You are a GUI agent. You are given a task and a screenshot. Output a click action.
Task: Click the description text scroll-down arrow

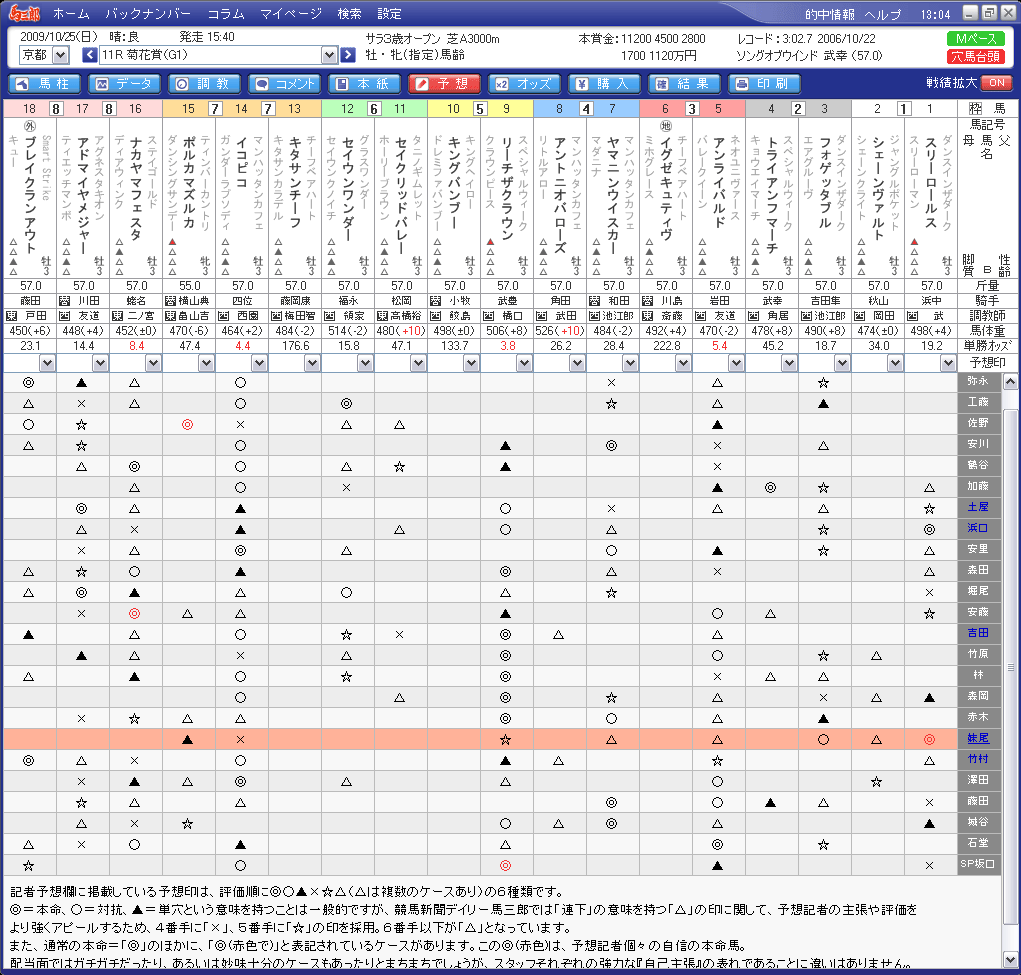coord(1011,960)
